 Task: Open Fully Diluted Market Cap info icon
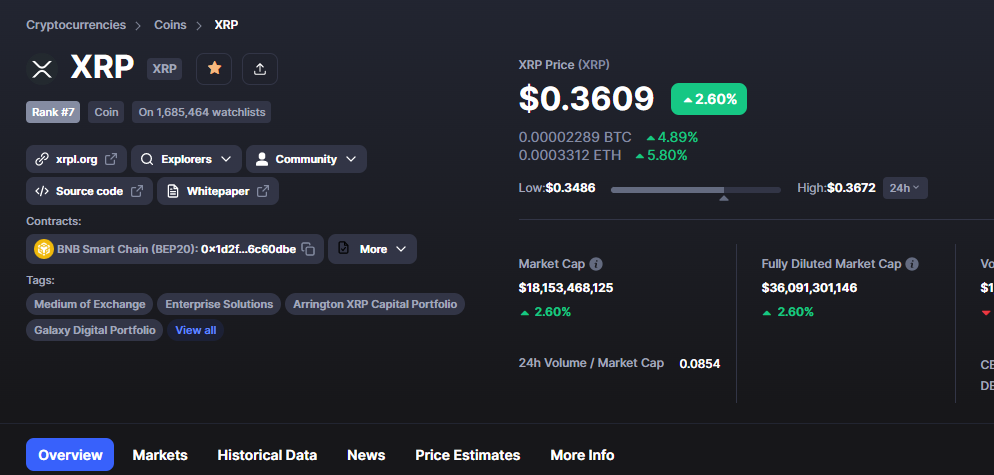click(912, 264)
